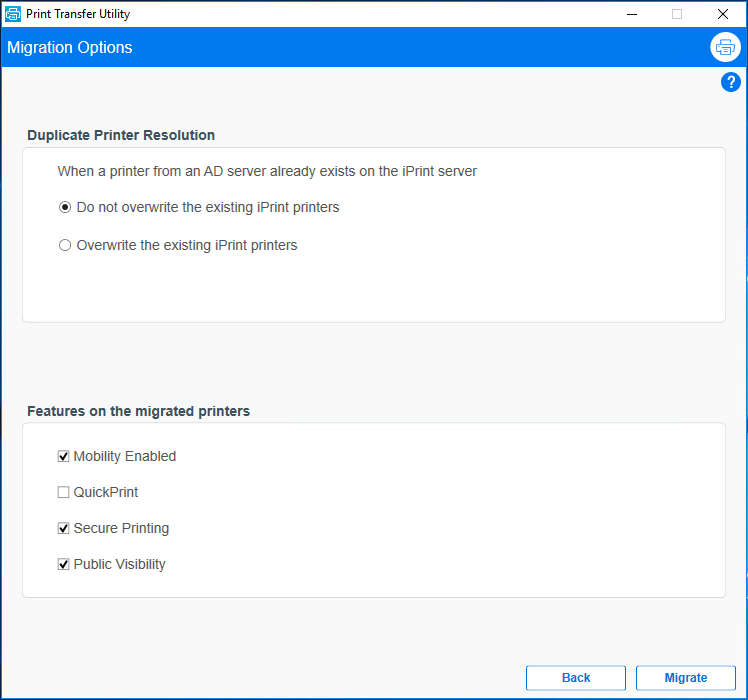
Task: Go back using the Back button
Action: click(576, 678)
